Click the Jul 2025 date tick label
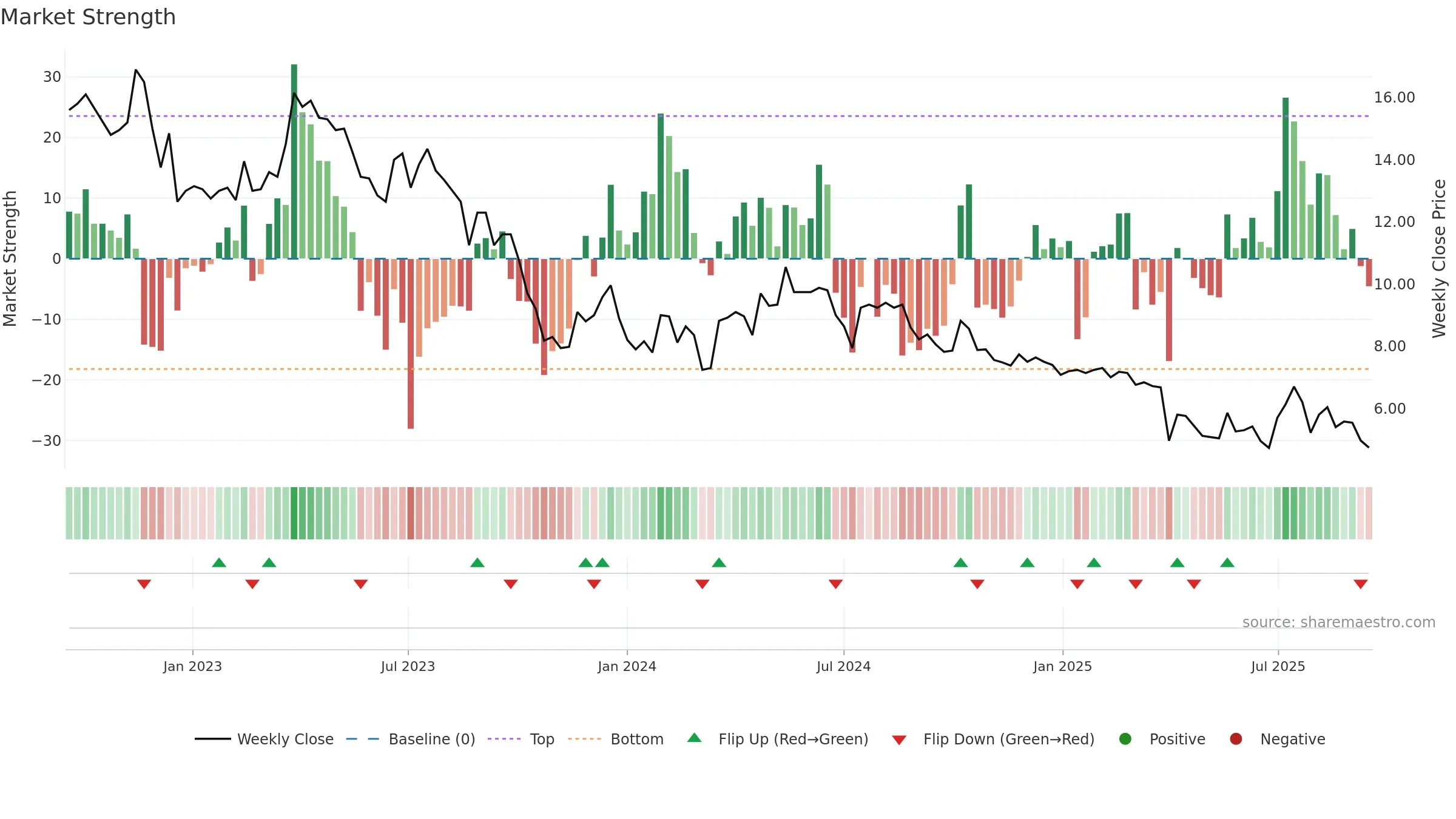 [1278, 666]
